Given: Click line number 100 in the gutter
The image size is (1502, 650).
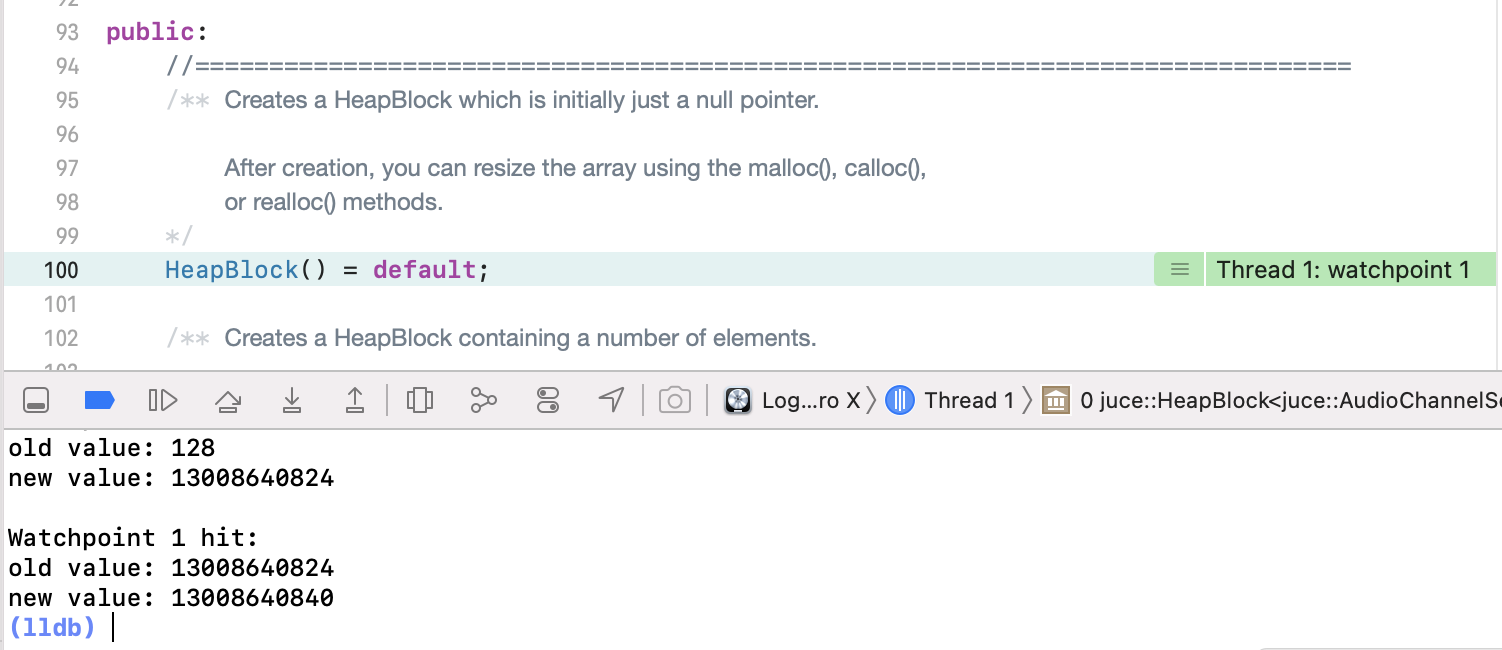Looking at the screenshot, I should [60, 270].
